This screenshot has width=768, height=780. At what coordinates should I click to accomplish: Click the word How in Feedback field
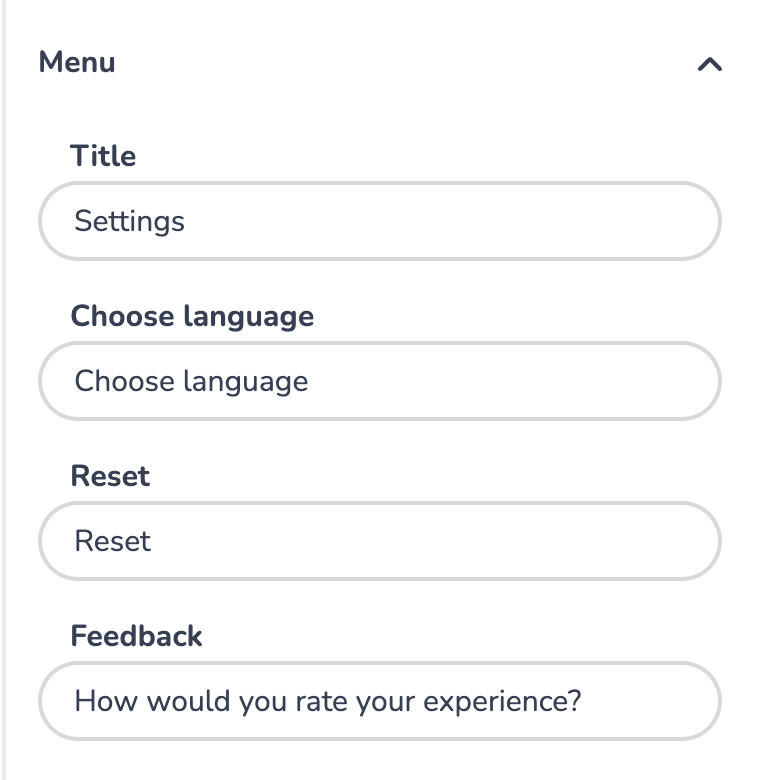coord(97,701)
